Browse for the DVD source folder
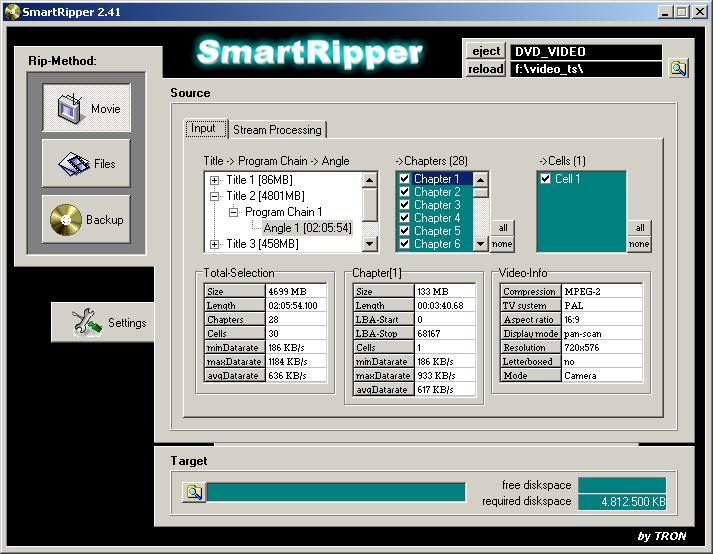This screenshot has height=554, width=713. pos(679,69)
